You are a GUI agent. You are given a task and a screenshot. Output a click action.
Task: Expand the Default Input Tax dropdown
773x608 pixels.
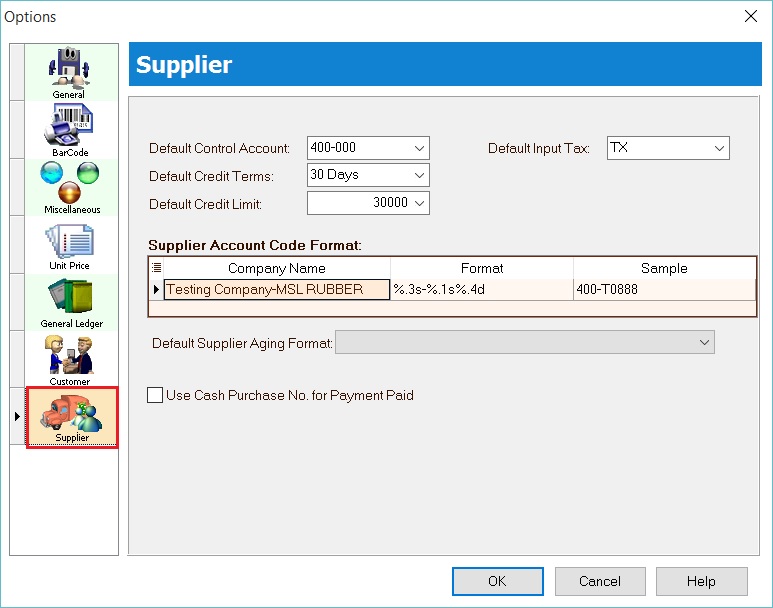pyautogui.click(x=719, y=148)
